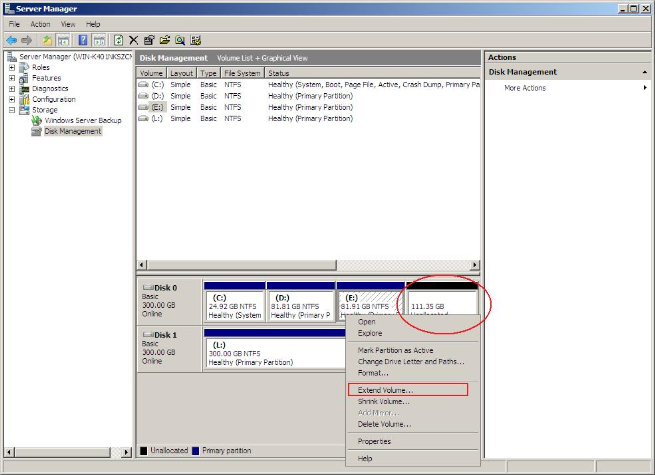
Task: Expand the Roles tree node
Action: point(12,67)
